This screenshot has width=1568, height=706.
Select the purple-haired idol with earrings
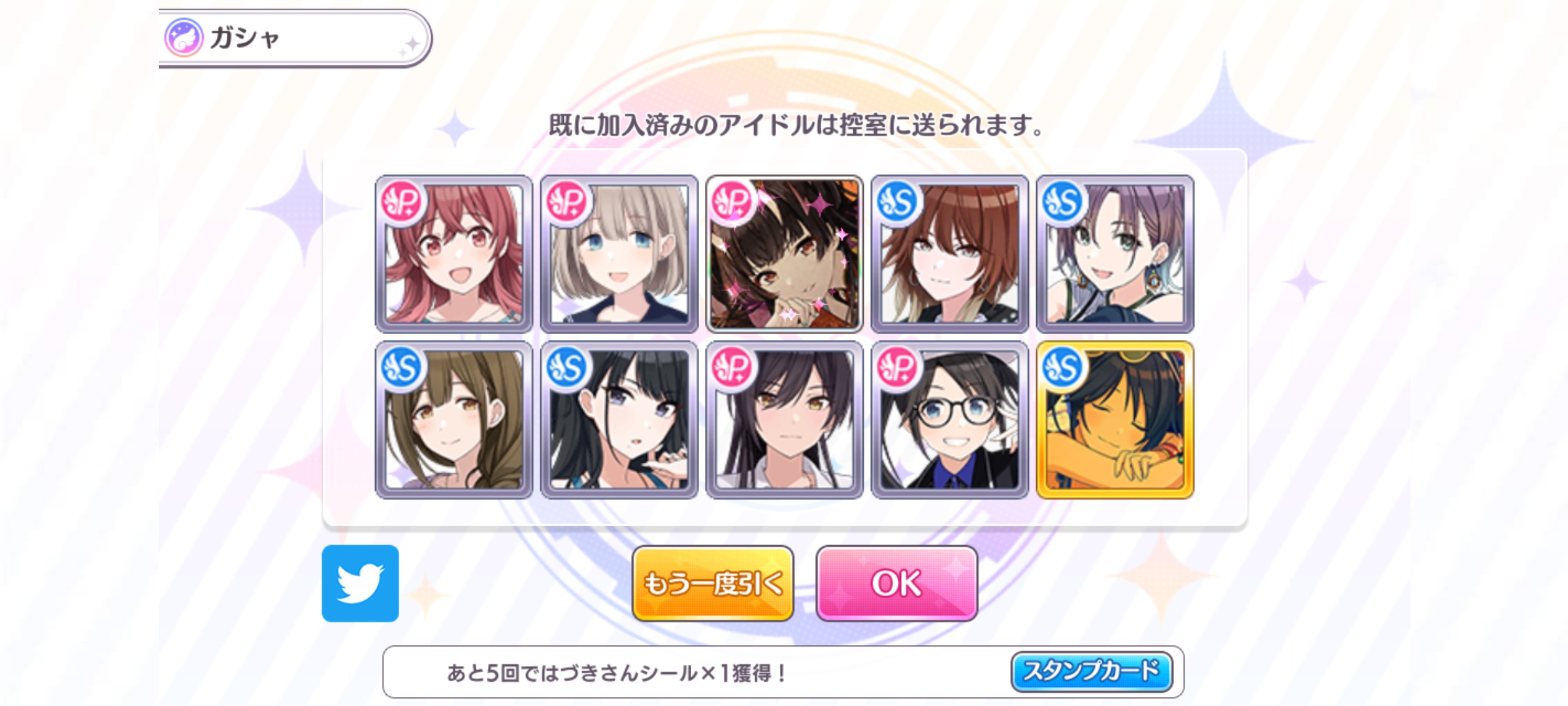(x=1115, y=254)
